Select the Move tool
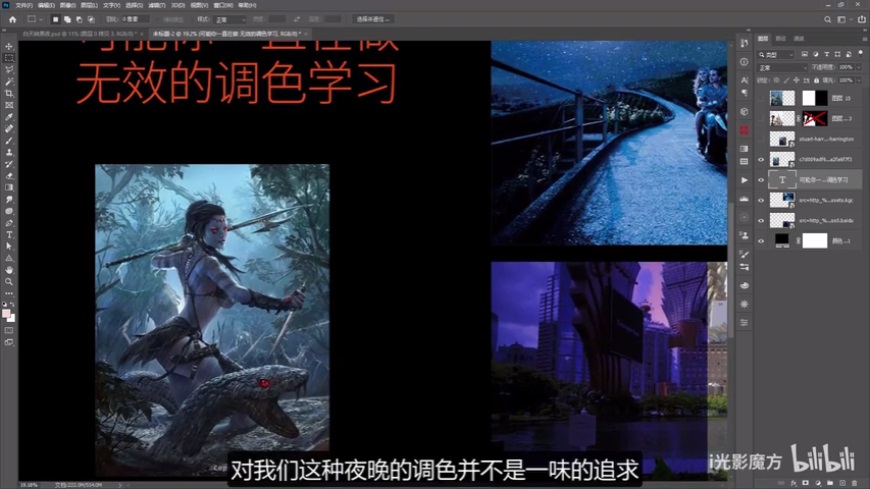The image size is (870, 489). coord(9,46)
